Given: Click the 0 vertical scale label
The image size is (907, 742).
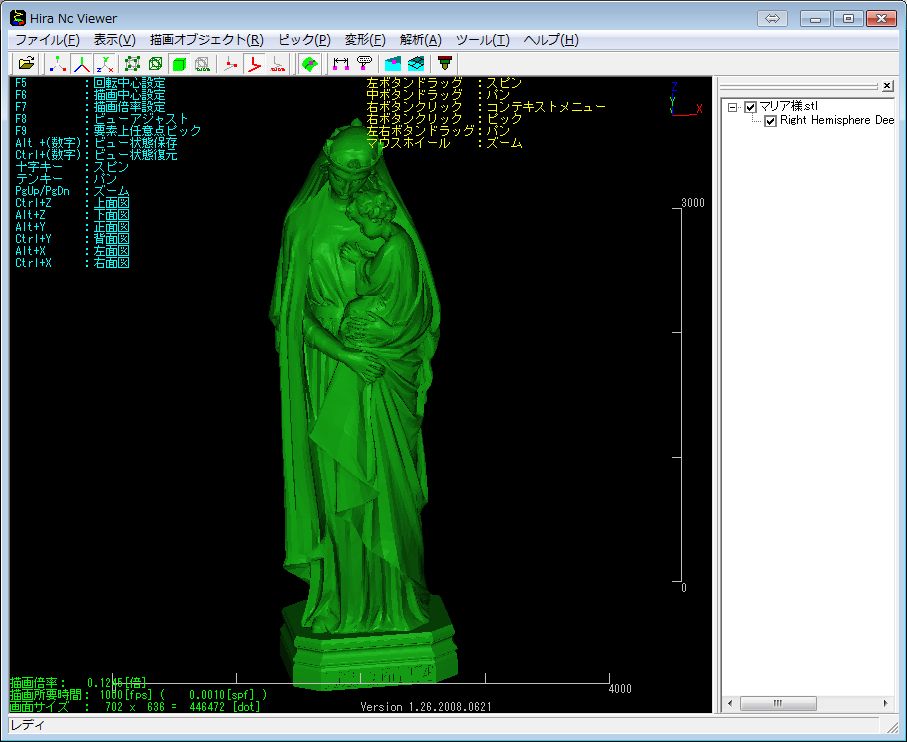Looking at the screenshot, I should (x=684, y=588).
